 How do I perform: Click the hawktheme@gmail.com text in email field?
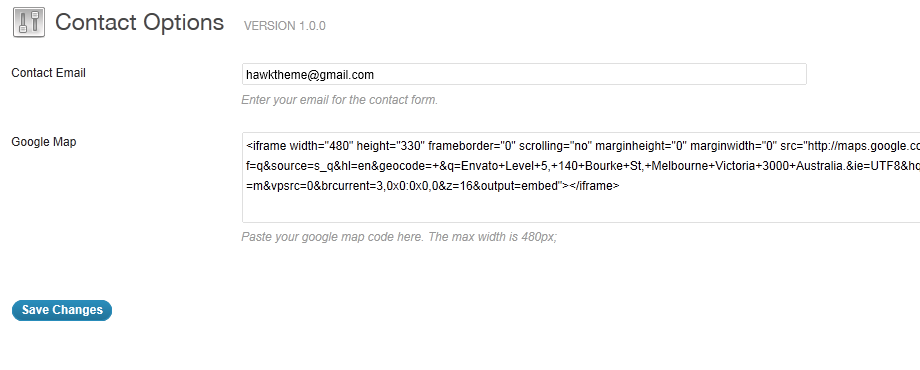click(310, 75)
